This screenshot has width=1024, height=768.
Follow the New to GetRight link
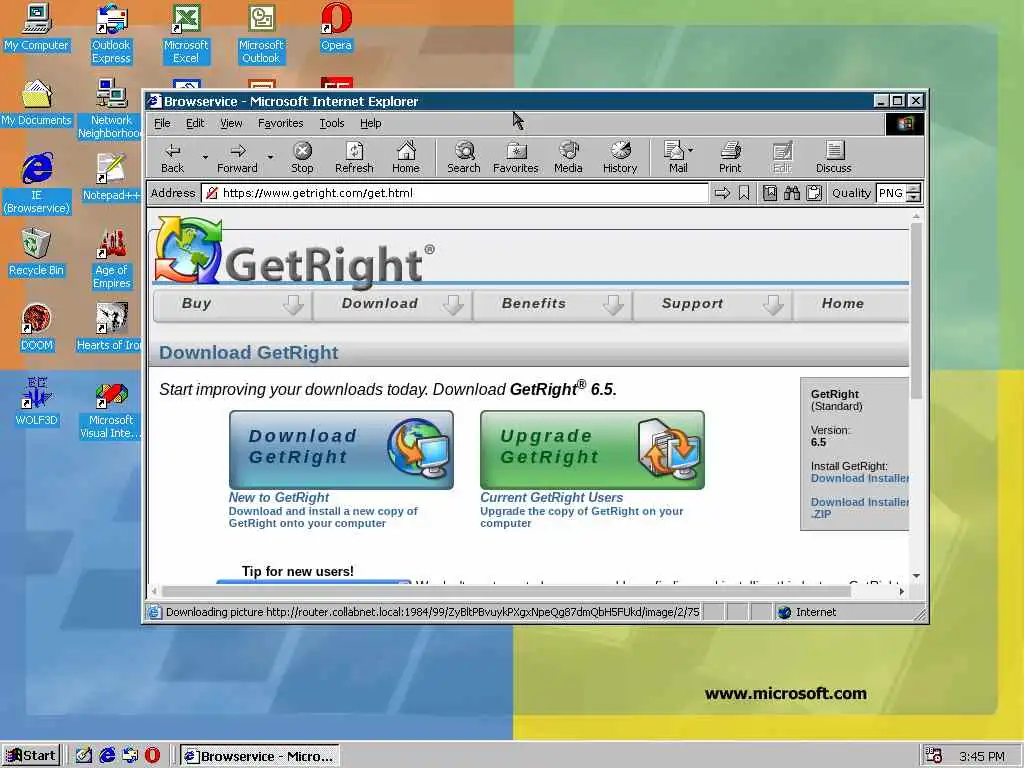coord(279,498)
